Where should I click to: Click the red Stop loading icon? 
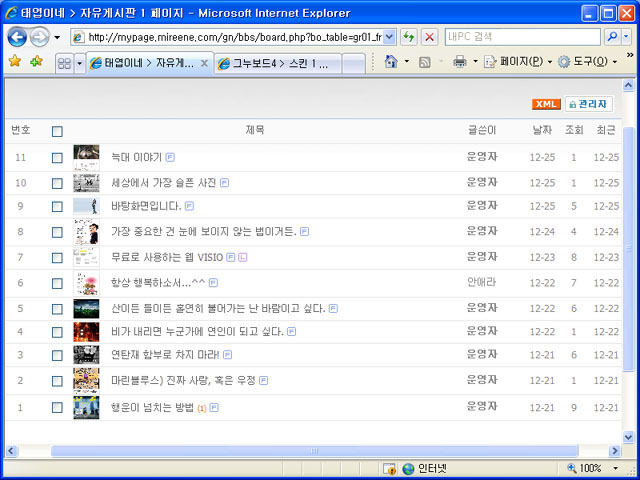pos(429,37)
